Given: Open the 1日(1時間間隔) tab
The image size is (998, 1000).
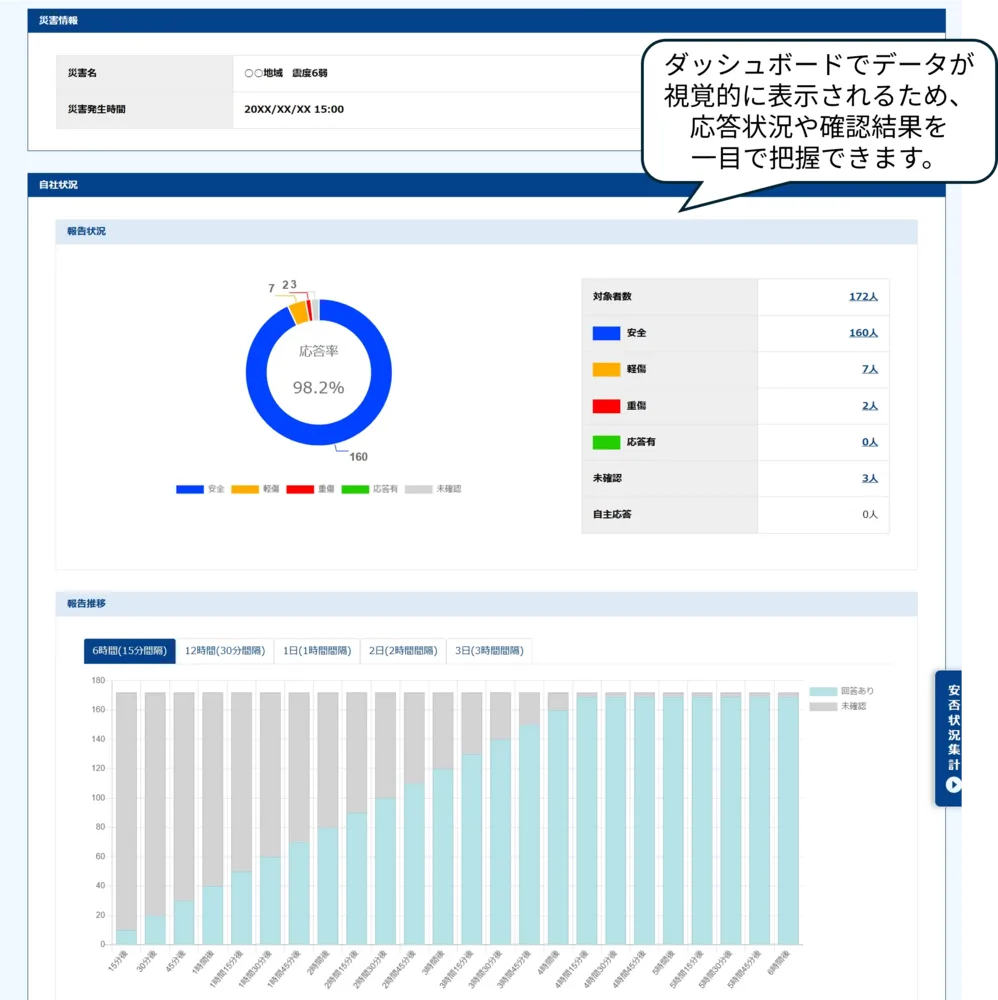Looking at the screenshot, I should coord(316,651).
